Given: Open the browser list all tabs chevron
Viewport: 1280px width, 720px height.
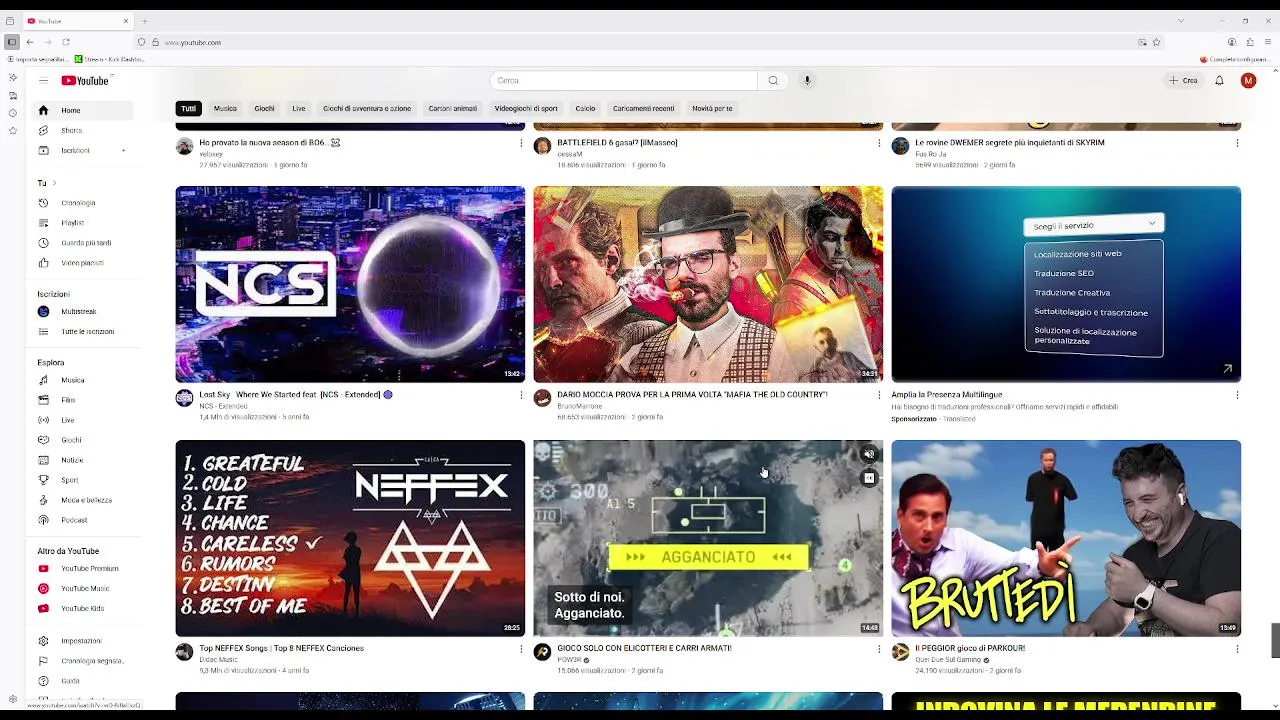Looking at the screenshot, I should [x=1180, y=21].
